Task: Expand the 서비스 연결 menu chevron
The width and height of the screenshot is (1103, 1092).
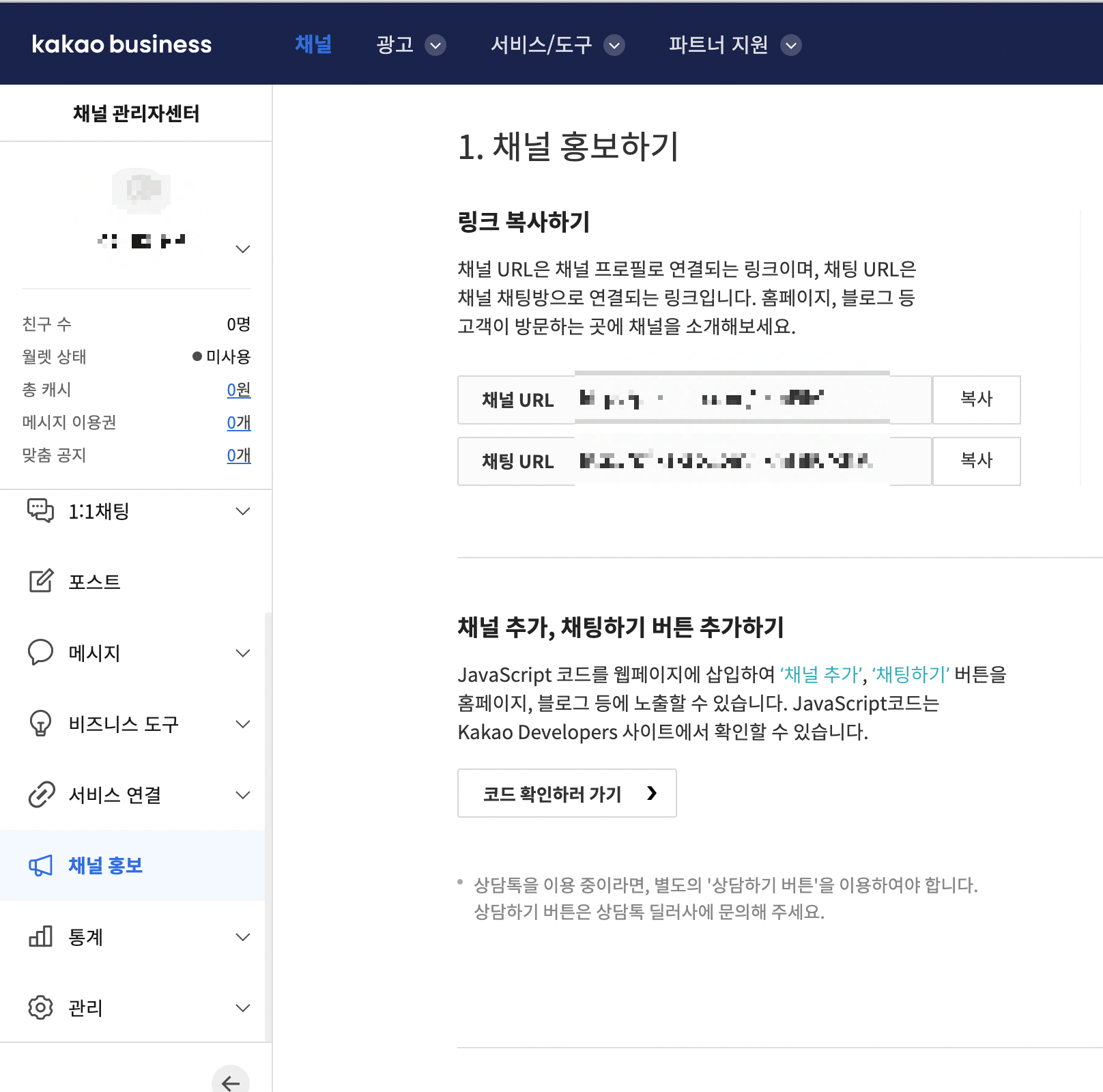Action: tap(243, 795)
